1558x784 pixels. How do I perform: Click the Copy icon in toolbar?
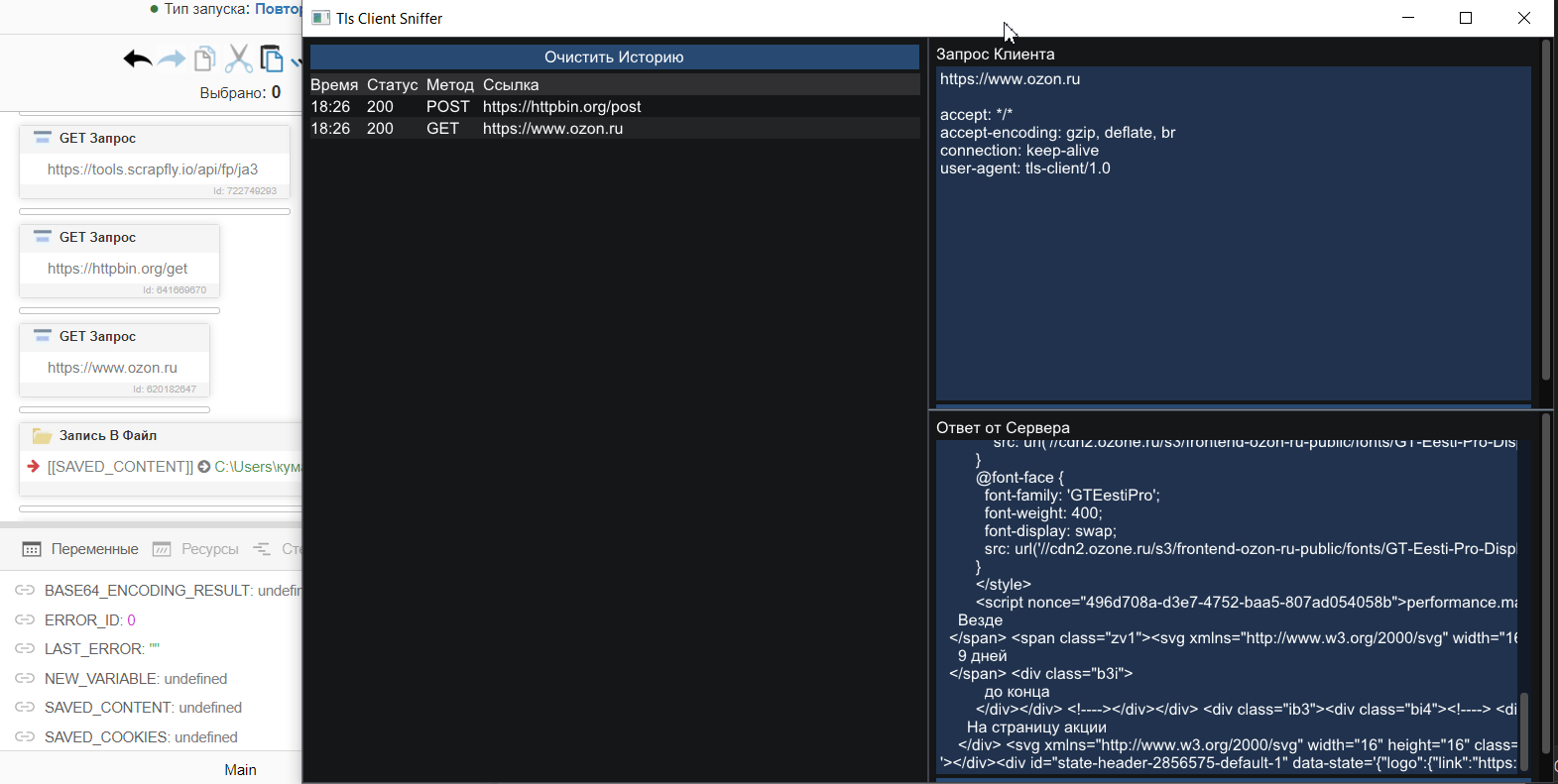tap(204, 59)
